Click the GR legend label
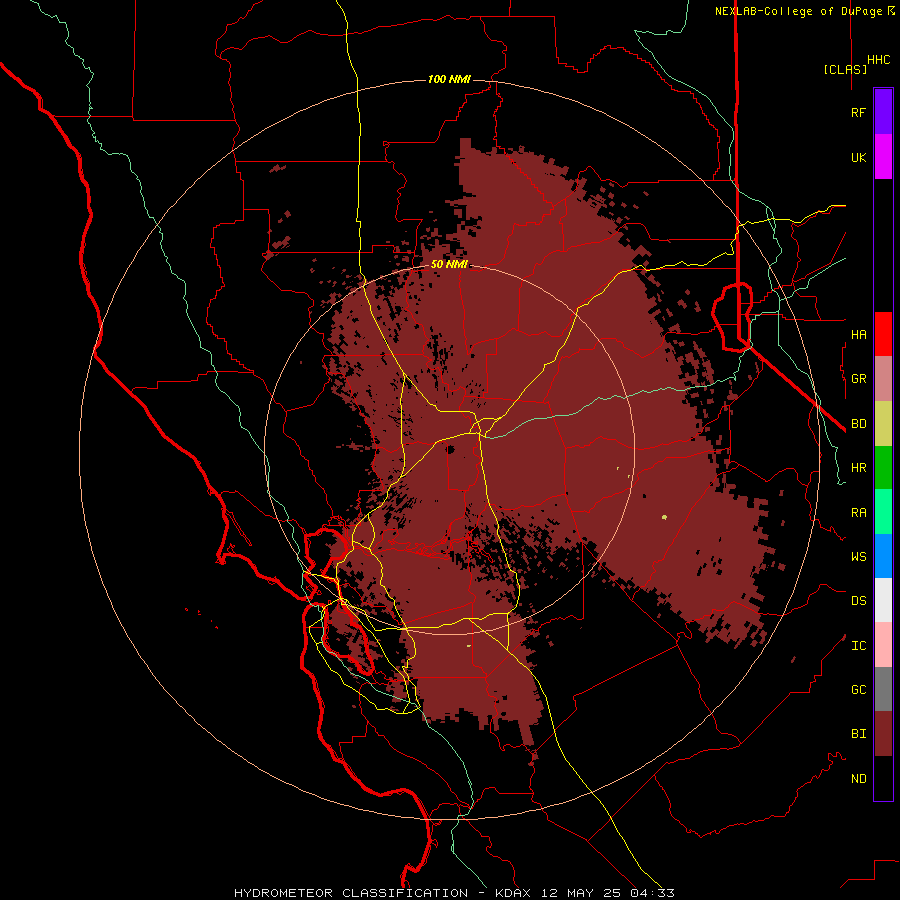 858,379
